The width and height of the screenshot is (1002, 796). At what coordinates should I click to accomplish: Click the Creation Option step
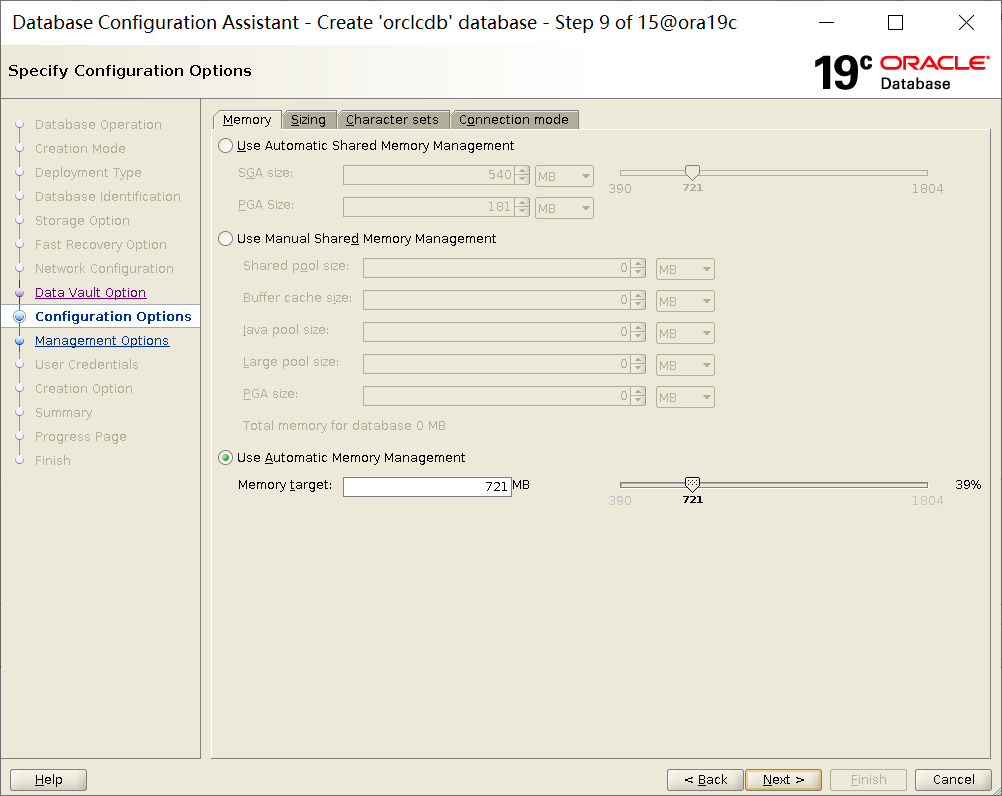click(x=84, y=388)
